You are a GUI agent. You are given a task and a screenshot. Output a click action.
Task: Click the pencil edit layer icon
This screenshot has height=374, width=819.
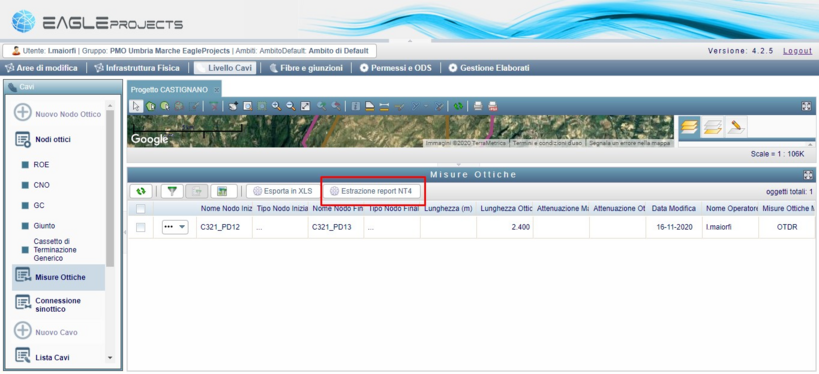[x=736, y=127]
